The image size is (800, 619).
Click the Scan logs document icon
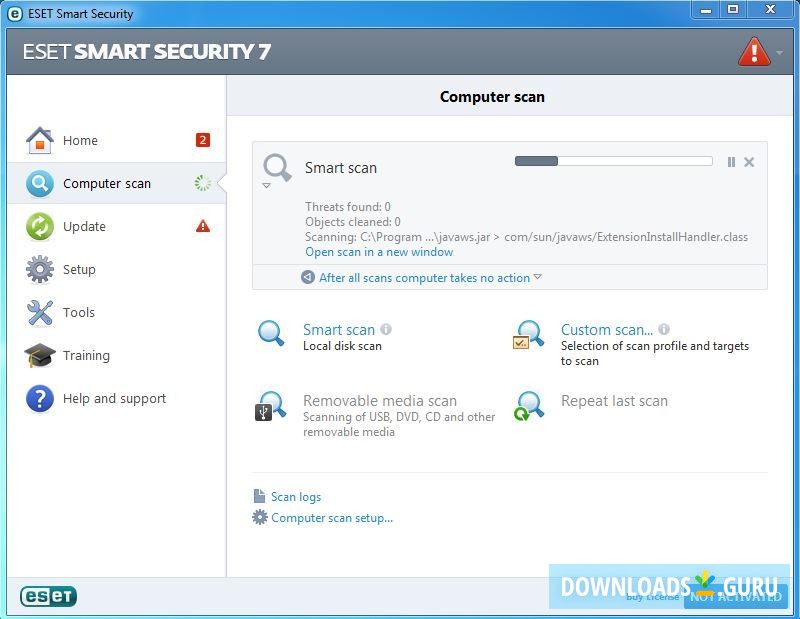pos(259,496)
